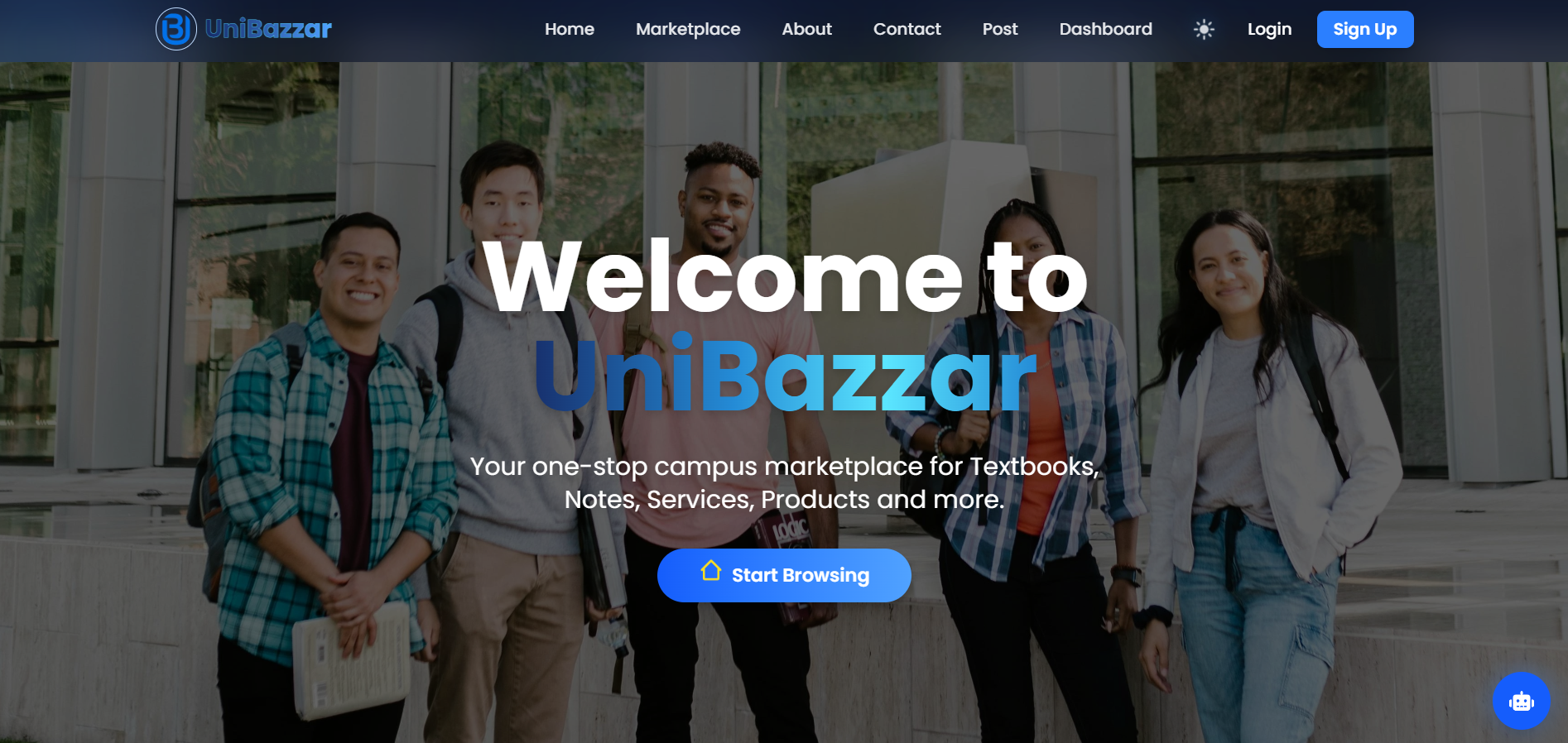This screenshot has height=743, width=1568.
Task: Select Contact in the navigation bar
Action: click(907, 29)
